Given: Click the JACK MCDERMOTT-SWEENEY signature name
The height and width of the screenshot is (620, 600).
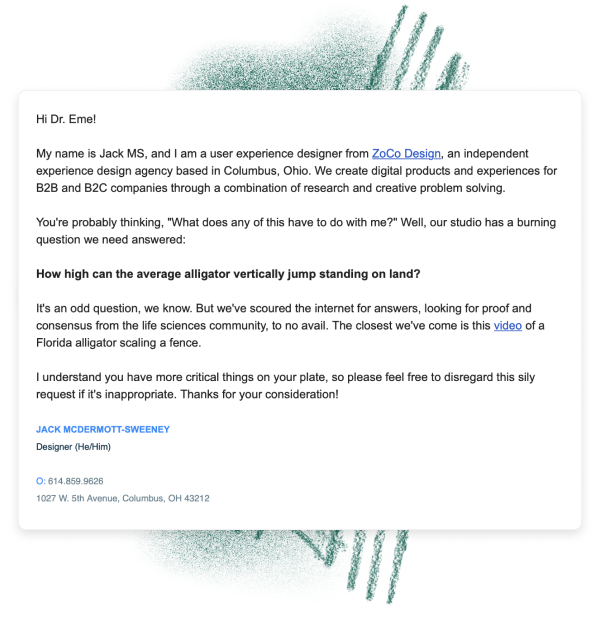Looking at the screenshot, I should (x=102, y=429).
